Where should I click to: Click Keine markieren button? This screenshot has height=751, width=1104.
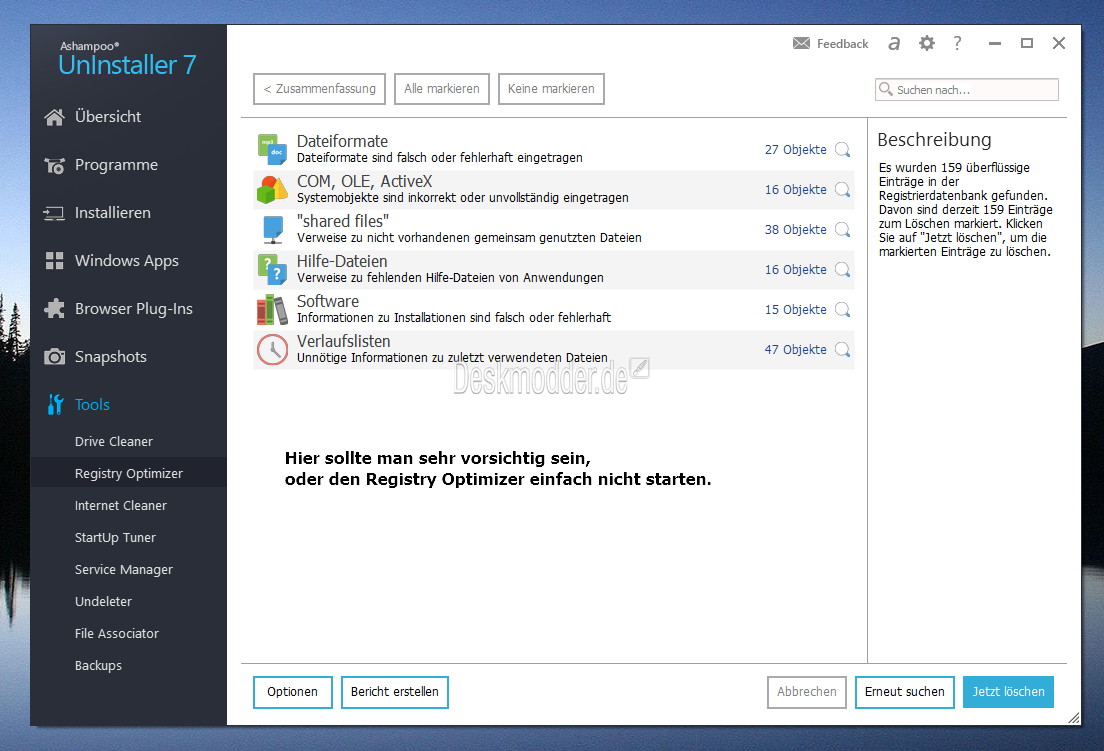(551, 89)
